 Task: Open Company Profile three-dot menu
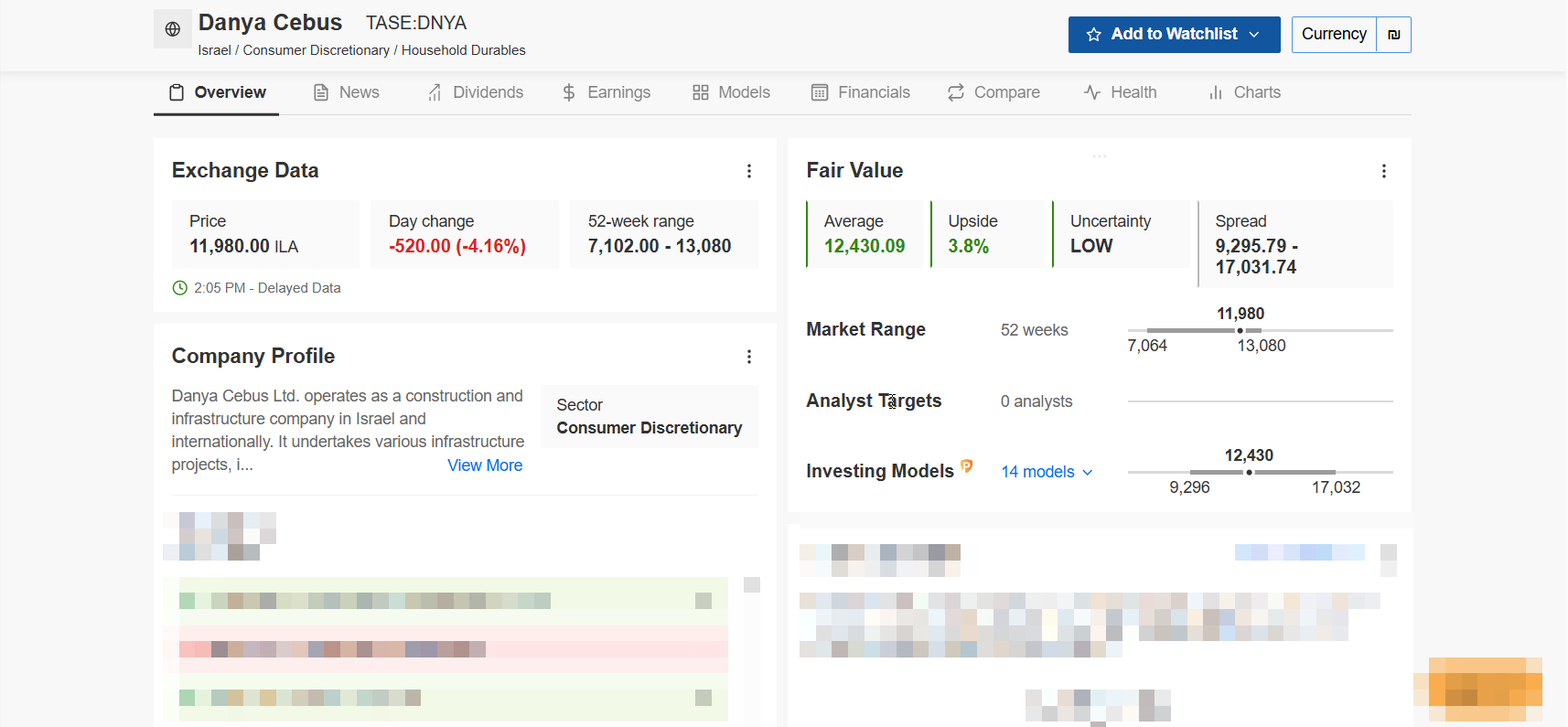click(x=749, y=357)
